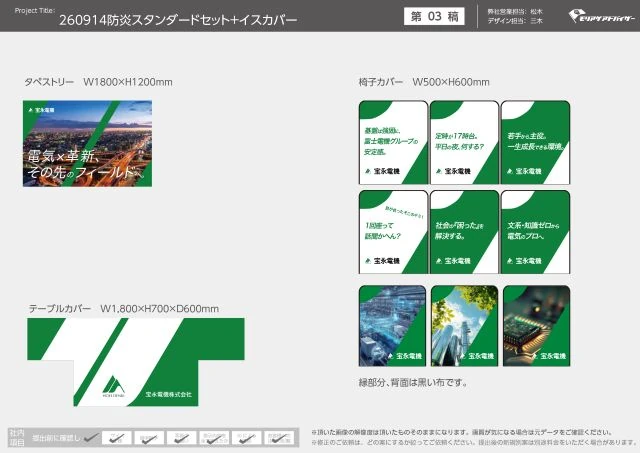The image size is (640, 453).
Task: Select the 社内項目 label in the bottom bar
Action: pos(17,437)
